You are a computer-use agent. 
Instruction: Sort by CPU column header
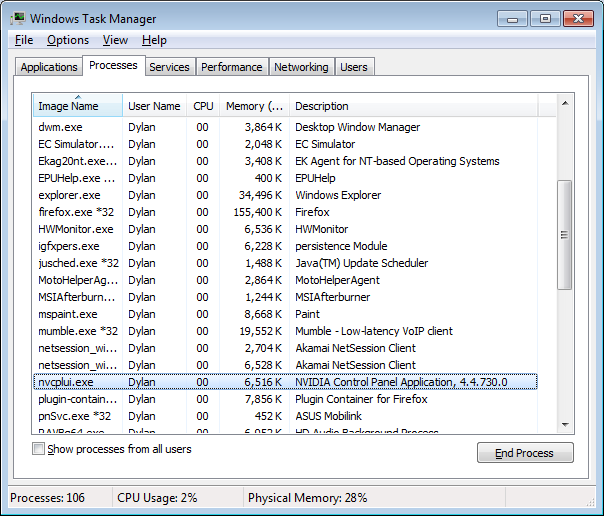[203, 106]
